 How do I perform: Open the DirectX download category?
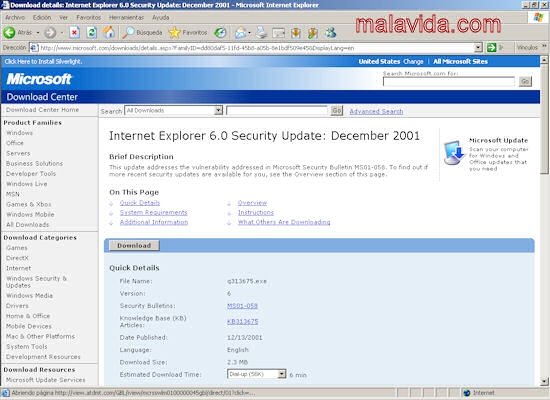coord(17,258)
